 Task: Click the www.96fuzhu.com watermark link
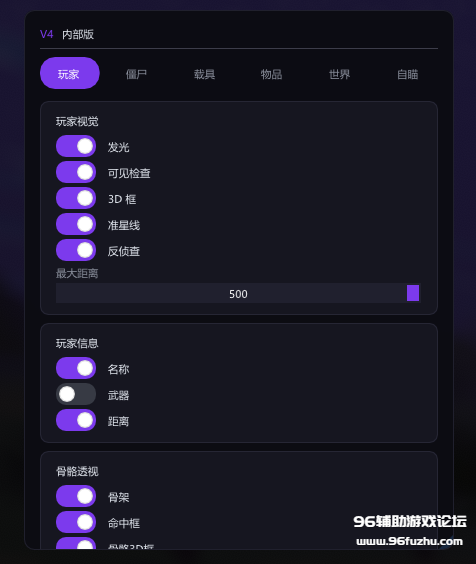point(409,541)
